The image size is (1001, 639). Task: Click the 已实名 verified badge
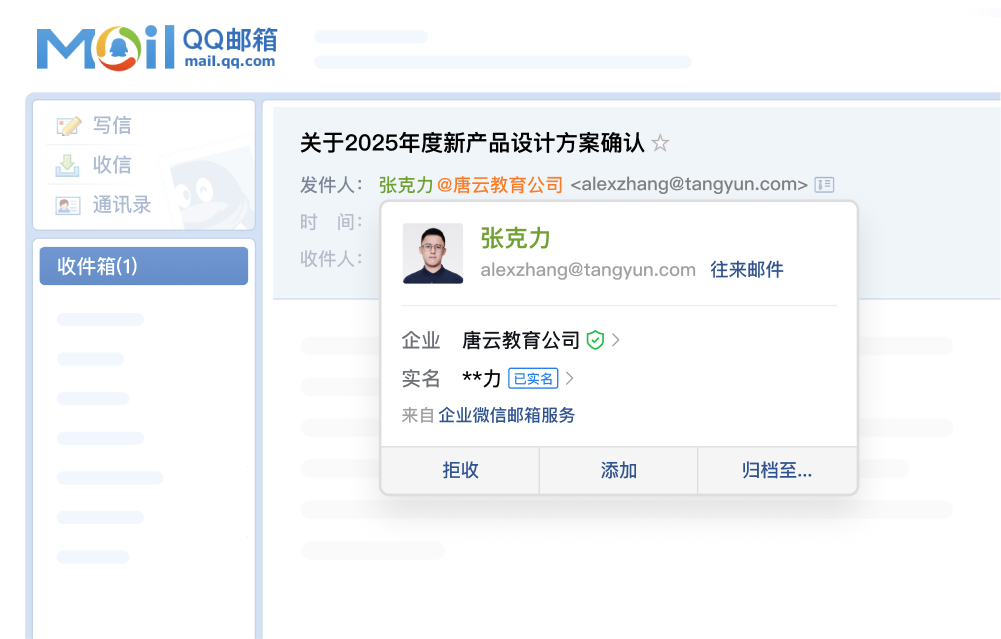(x=533, y=379)
